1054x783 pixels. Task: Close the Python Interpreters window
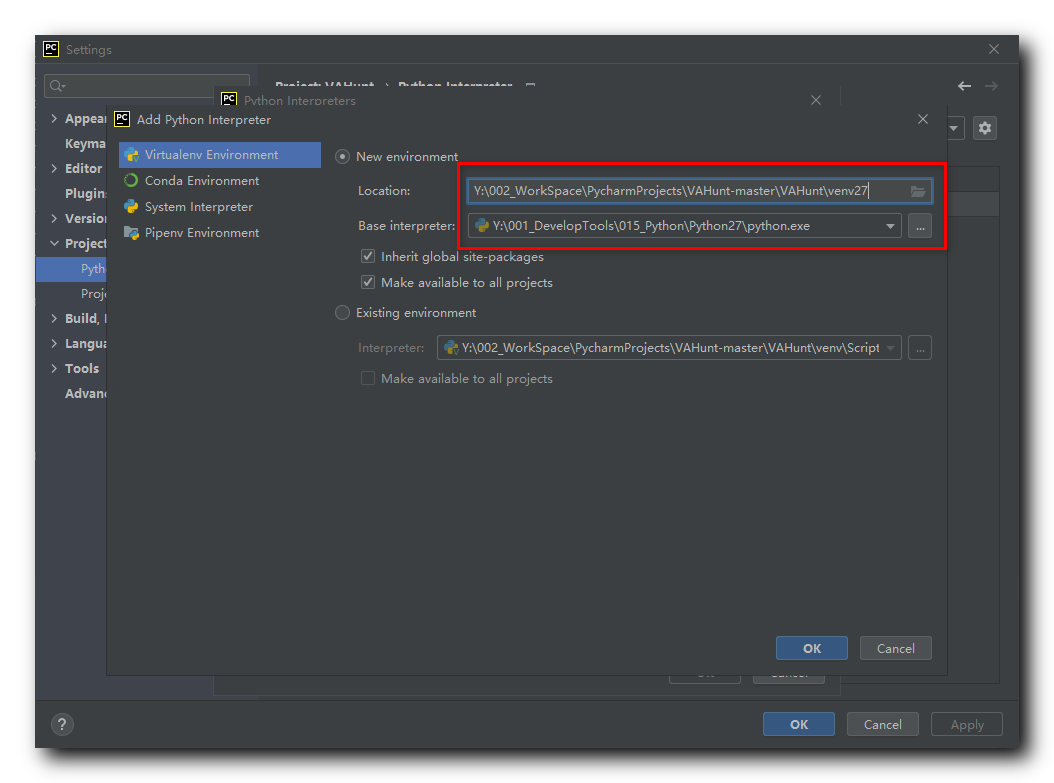816,100
